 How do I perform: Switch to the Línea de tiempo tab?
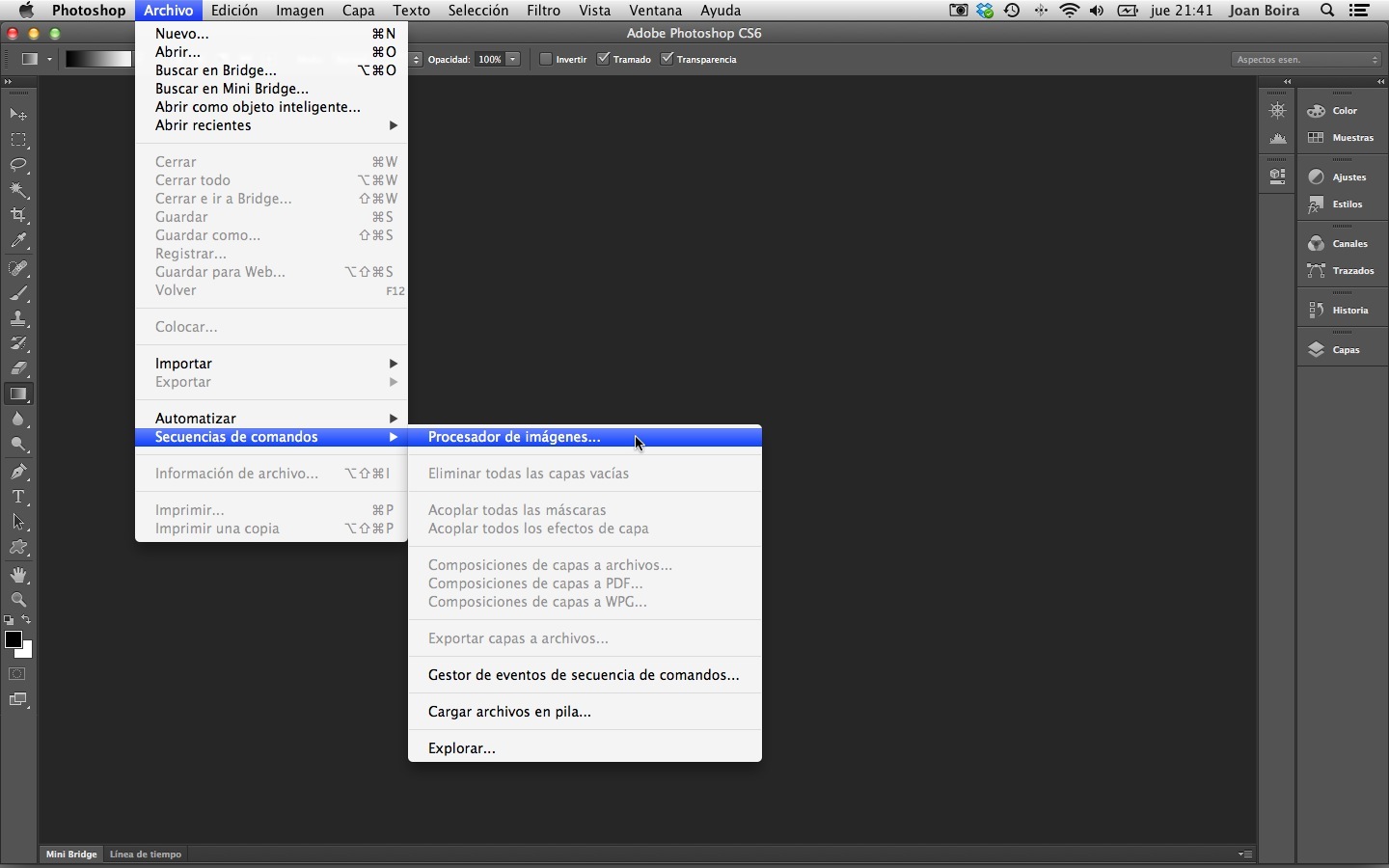pyautogui.click(x=146, y=854)
